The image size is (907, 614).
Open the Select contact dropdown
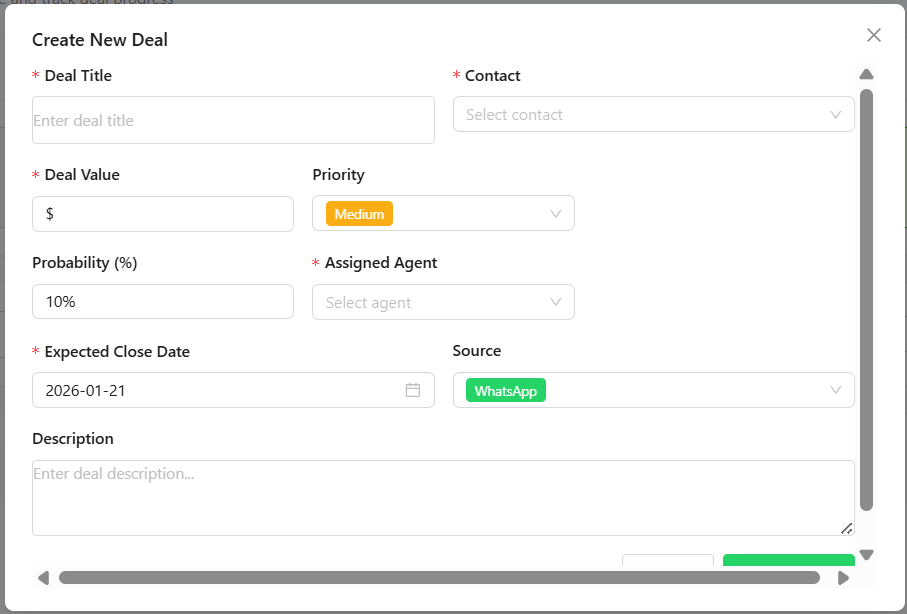click(x=654, y=114)
